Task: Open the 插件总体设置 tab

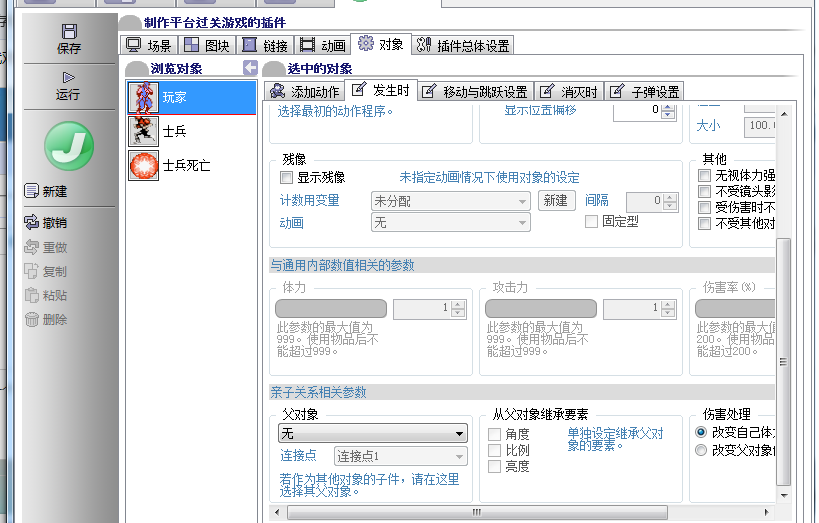Action: click(x=463, y=45)
